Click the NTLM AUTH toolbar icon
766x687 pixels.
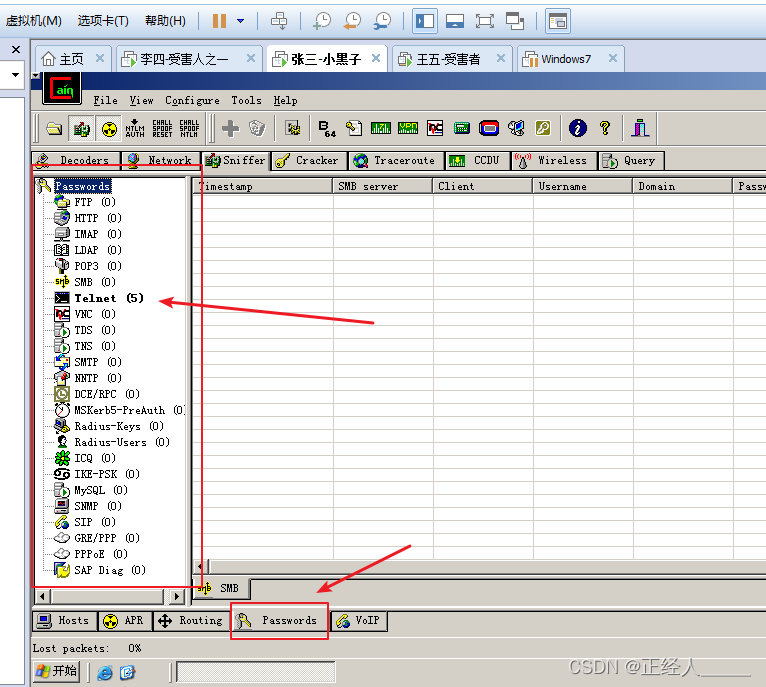135,129
